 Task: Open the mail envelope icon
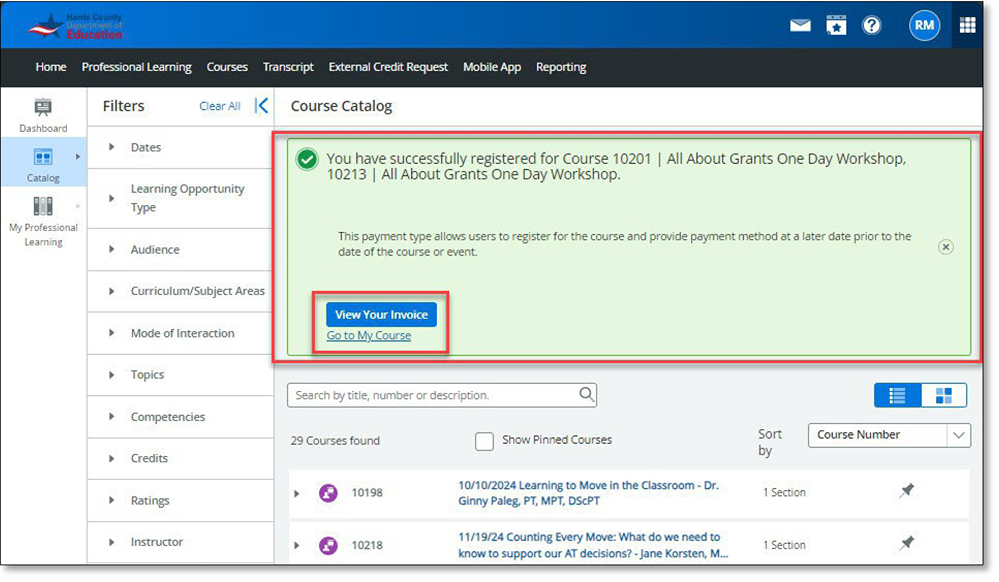click(x=800, y=26)
